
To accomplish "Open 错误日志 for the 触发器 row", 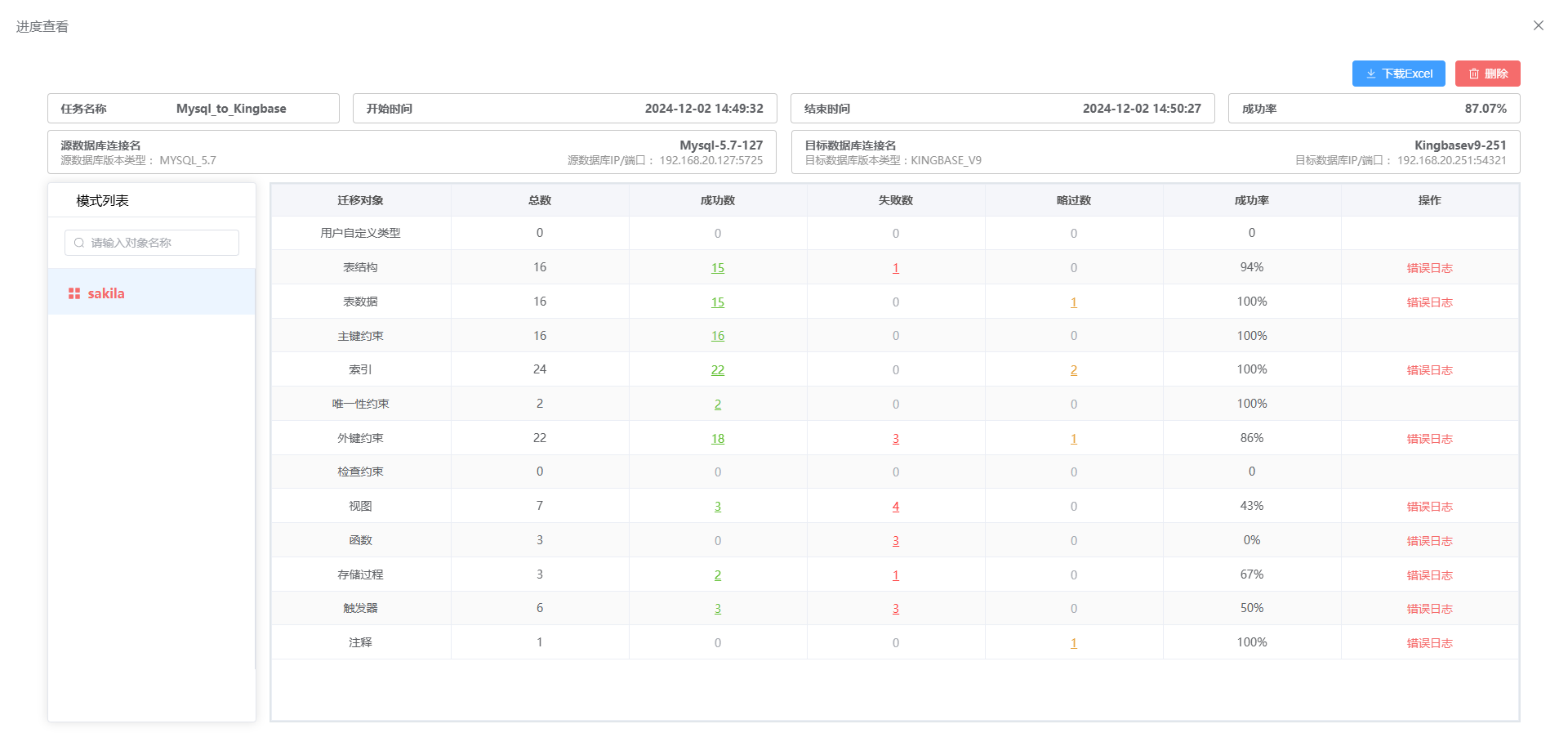I will (1429, 609).
